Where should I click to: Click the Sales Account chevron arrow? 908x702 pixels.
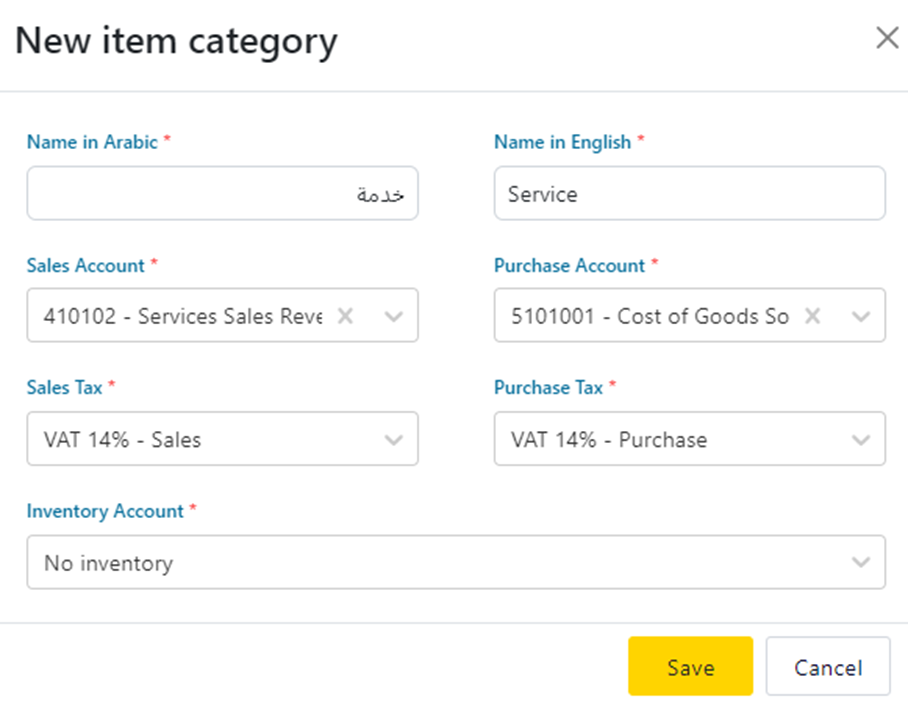(x=394, y=316)
